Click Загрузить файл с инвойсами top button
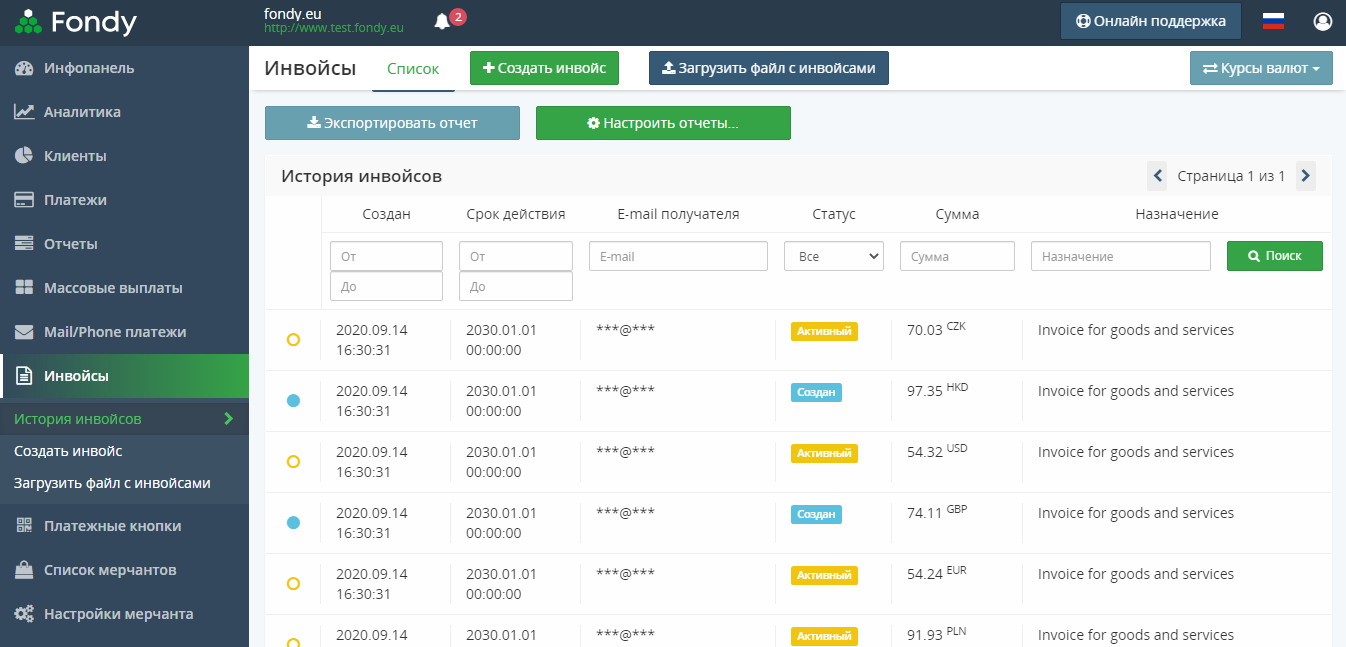Screen dimensions: 1346x647 [x=769, y=68]
